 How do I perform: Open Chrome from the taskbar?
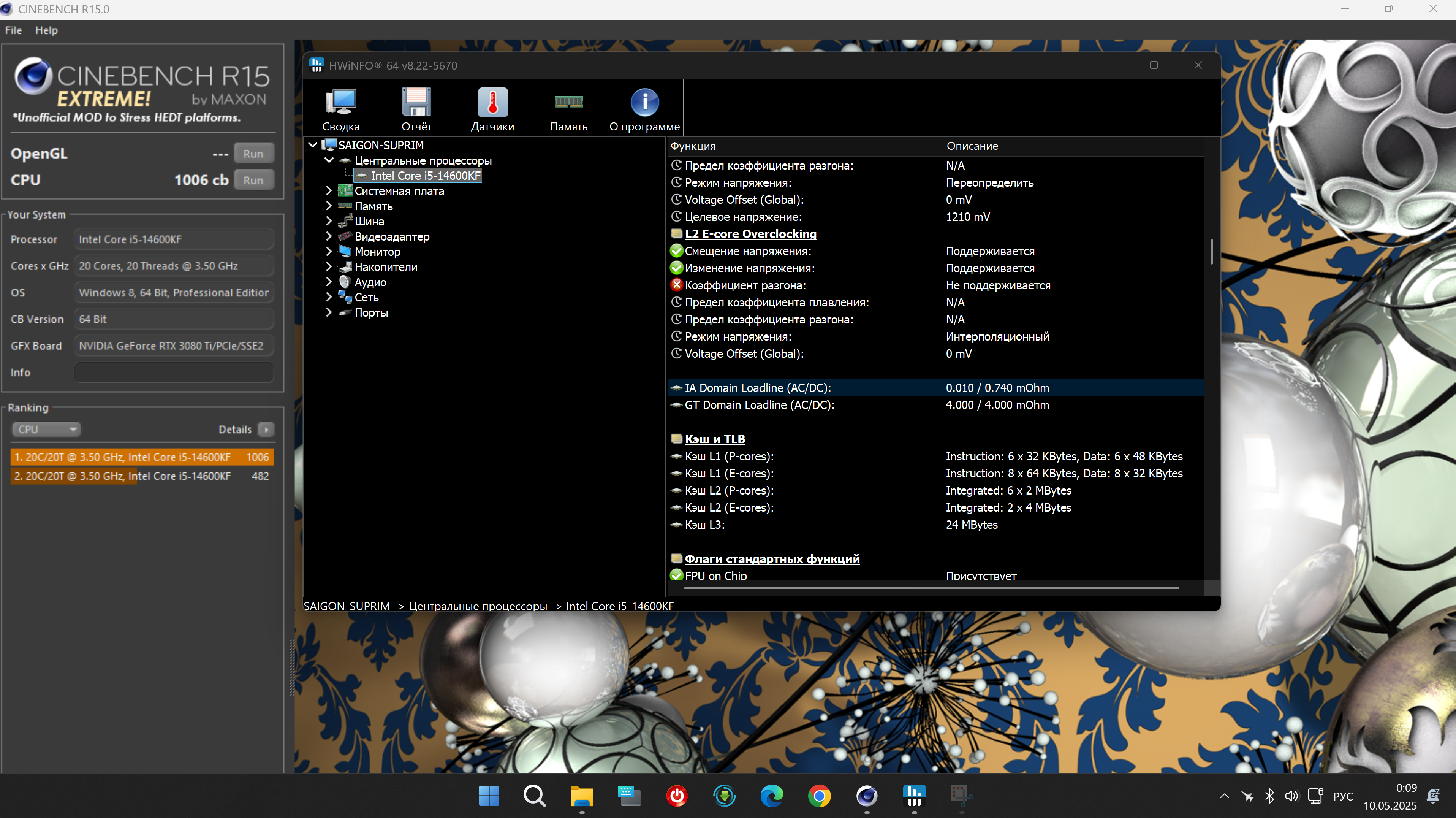[x=819, y=796]
